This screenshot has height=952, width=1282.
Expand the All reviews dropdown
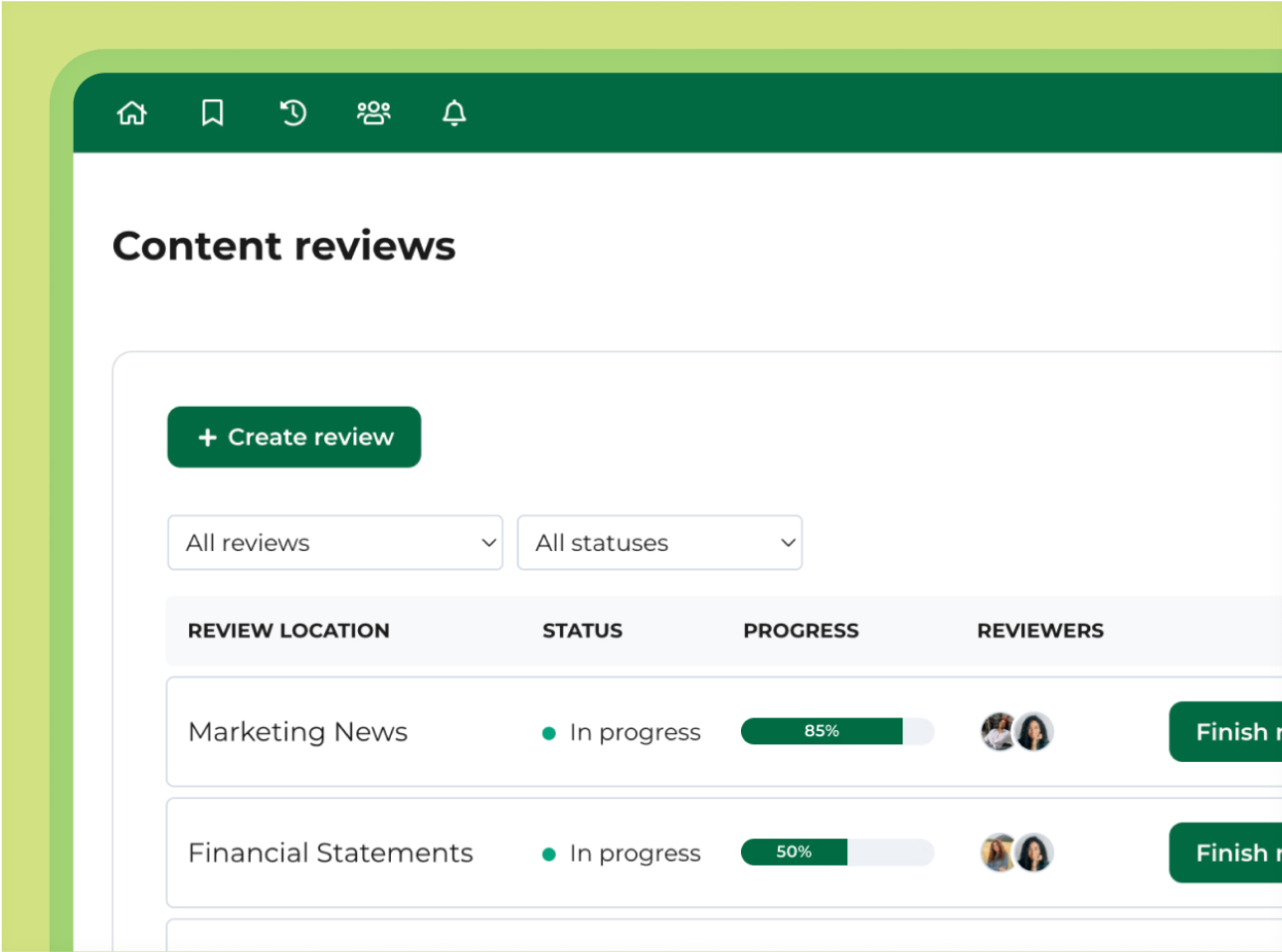pos(335,543)
